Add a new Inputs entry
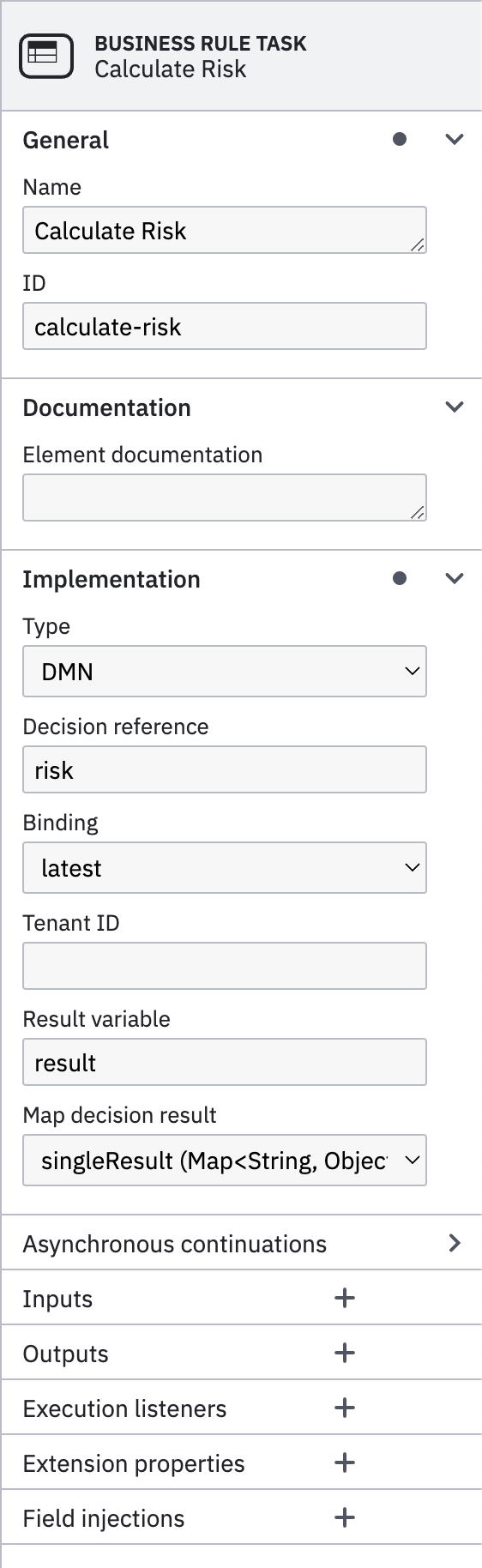 (x=345, y=1298)
